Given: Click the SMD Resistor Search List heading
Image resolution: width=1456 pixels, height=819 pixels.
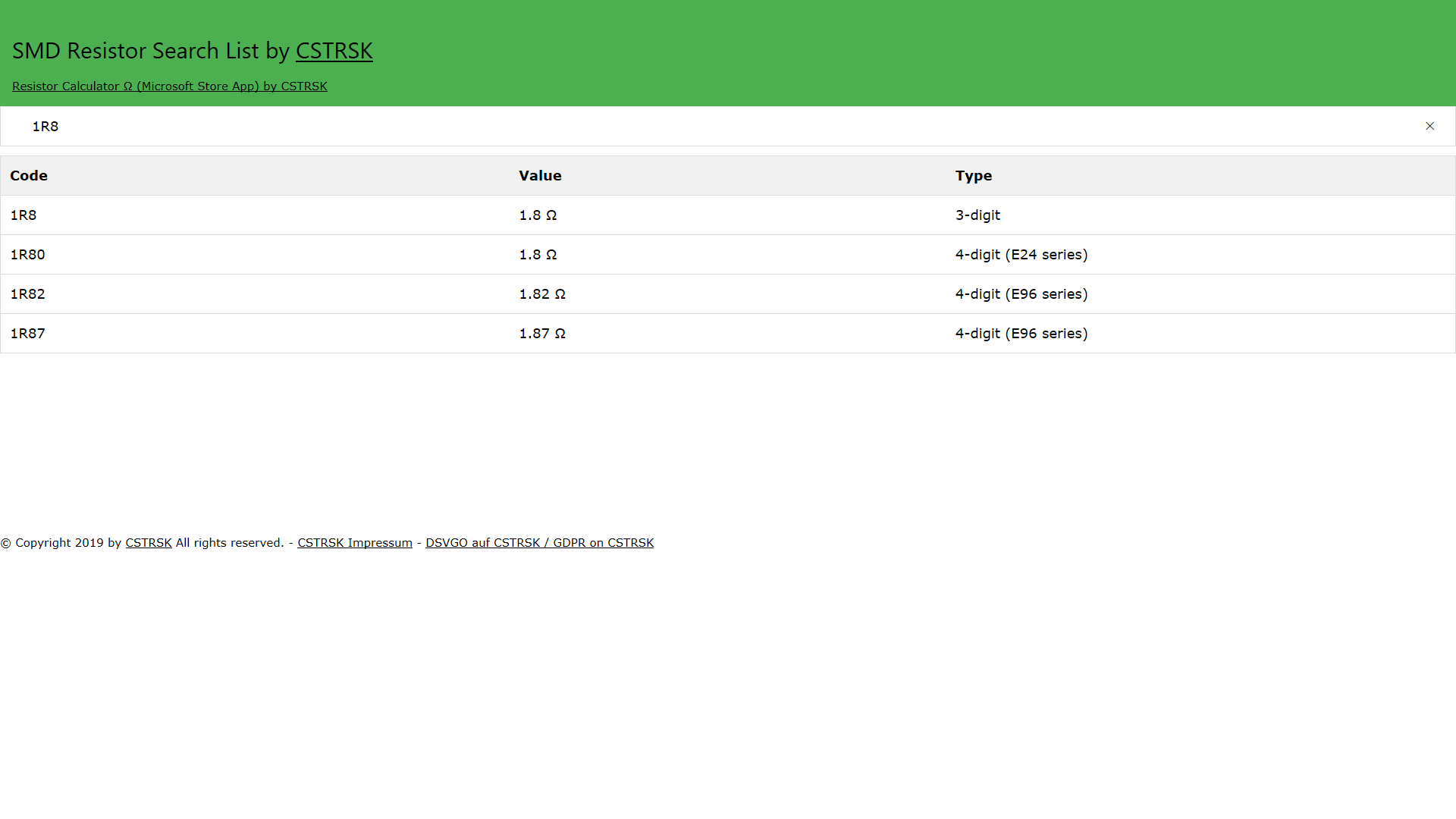Looking at the screenshot, I should (152, 51).
